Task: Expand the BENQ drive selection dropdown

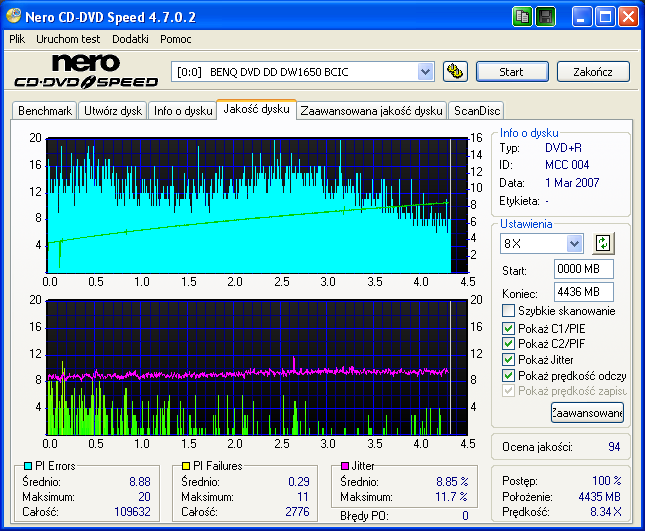Action: pyautogui.click(x=425, y=72)
